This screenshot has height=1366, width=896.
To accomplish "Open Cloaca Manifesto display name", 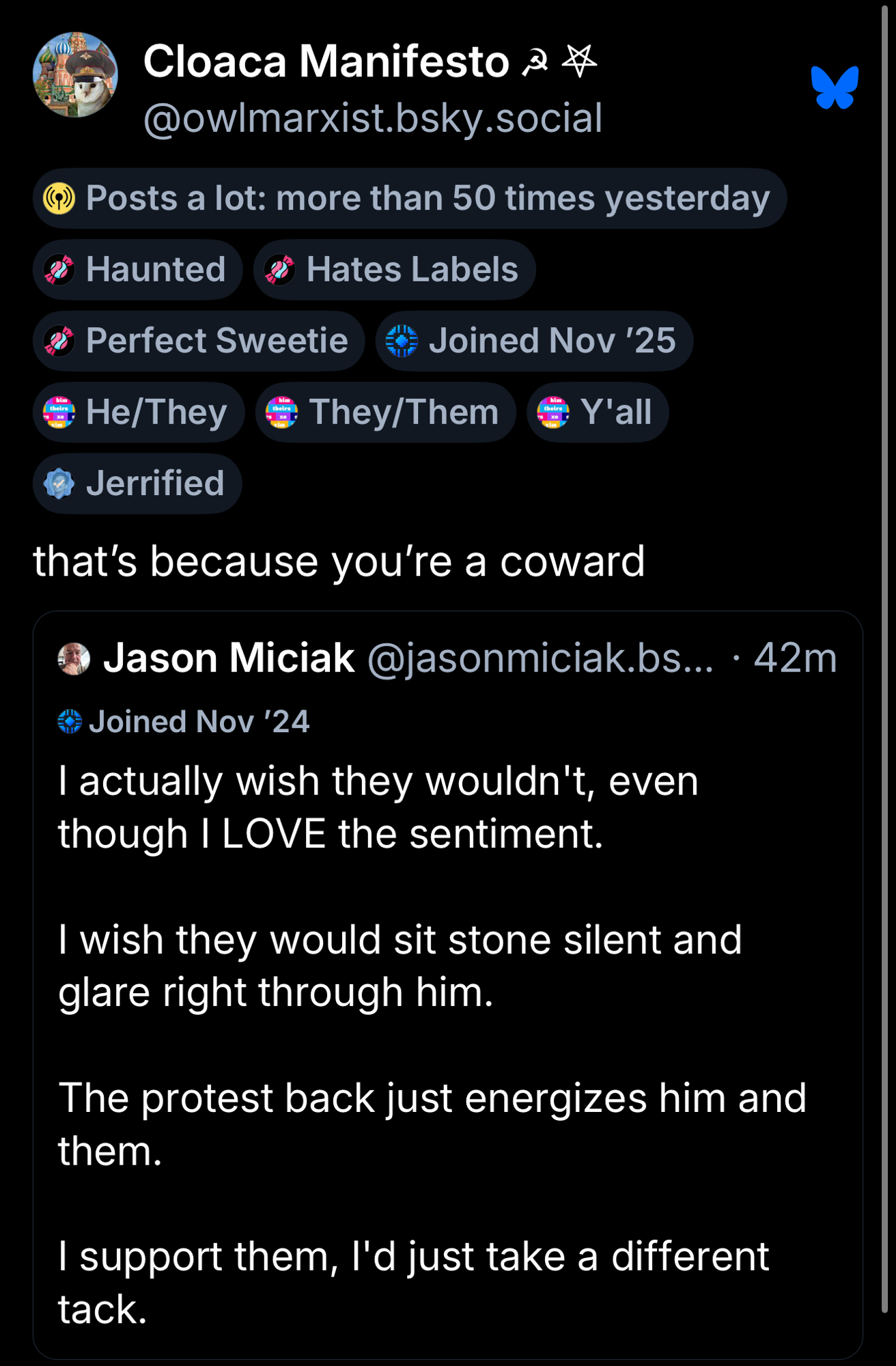I will click(x=326, y=61).
